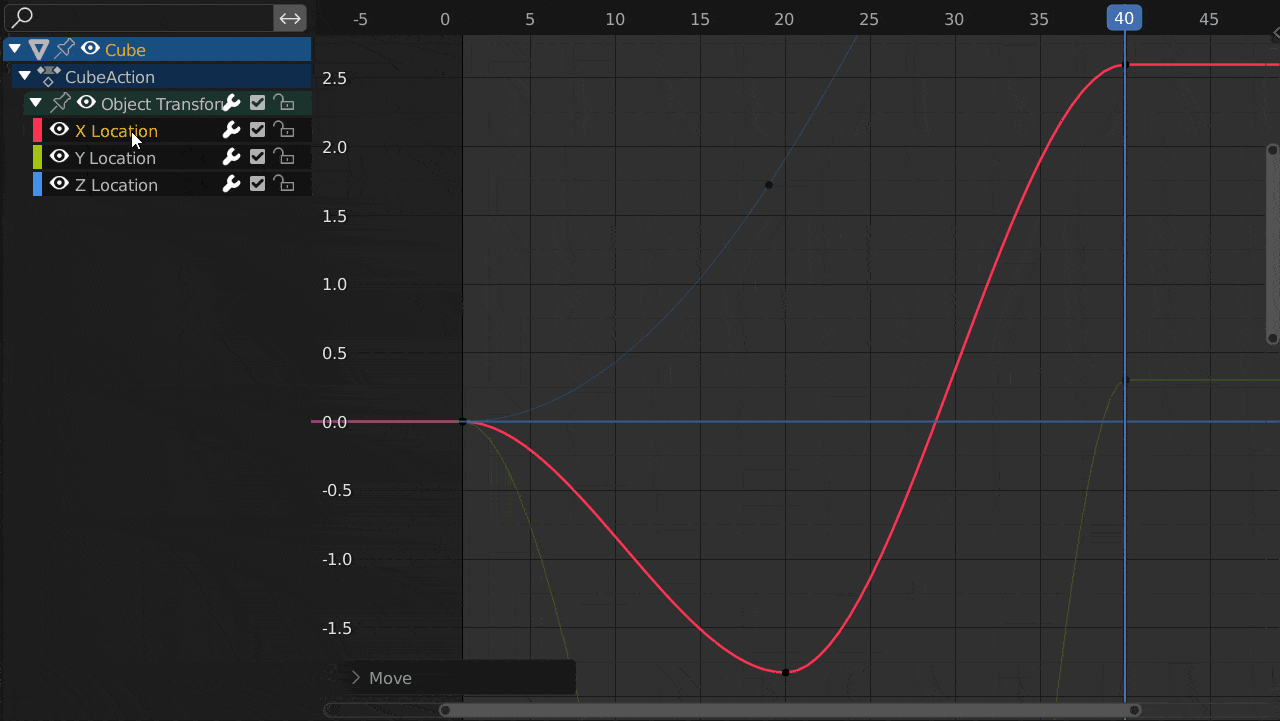Uncheck the mute checkbox for Y Location
This screenshot has height=721, width=1280.
click(257, 157)
